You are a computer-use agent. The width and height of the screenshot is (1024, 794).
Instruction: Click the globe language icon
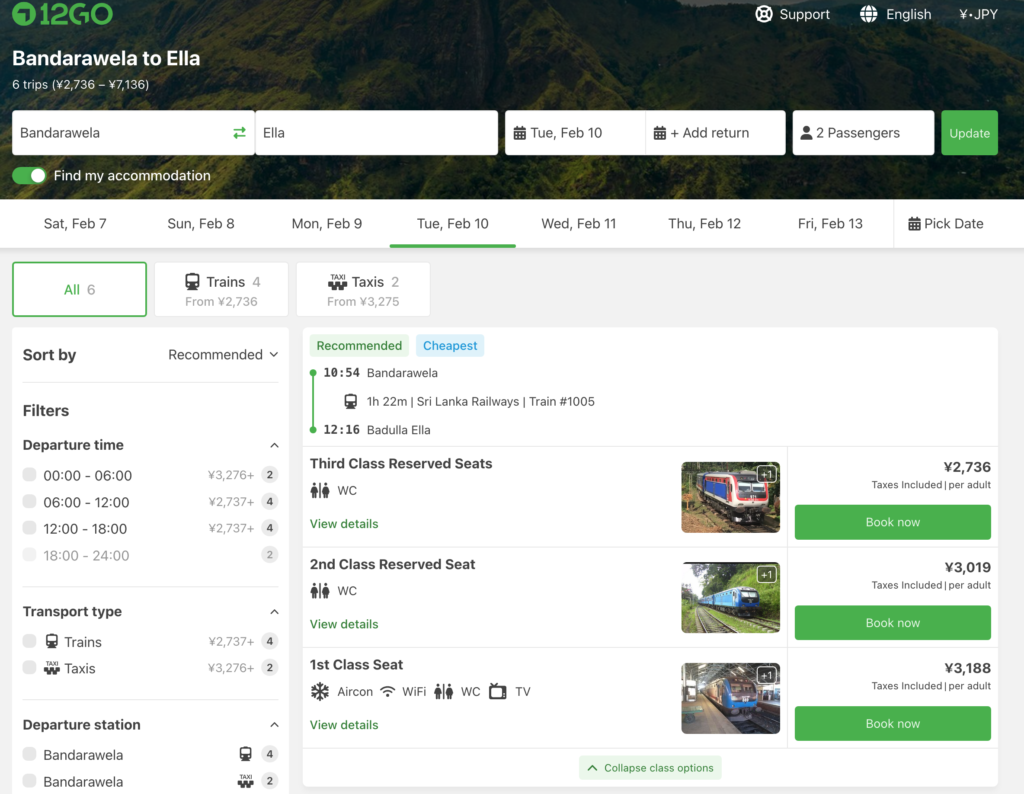pos(868,14)
